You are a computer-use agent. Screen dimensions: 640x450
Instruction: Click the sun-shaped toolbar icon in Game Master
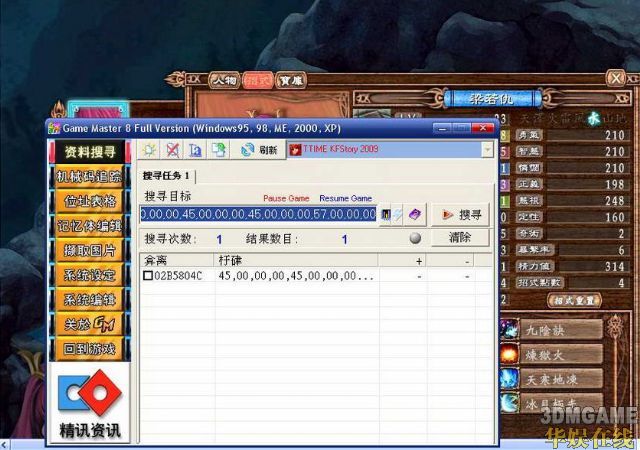(x=149, y=150)
